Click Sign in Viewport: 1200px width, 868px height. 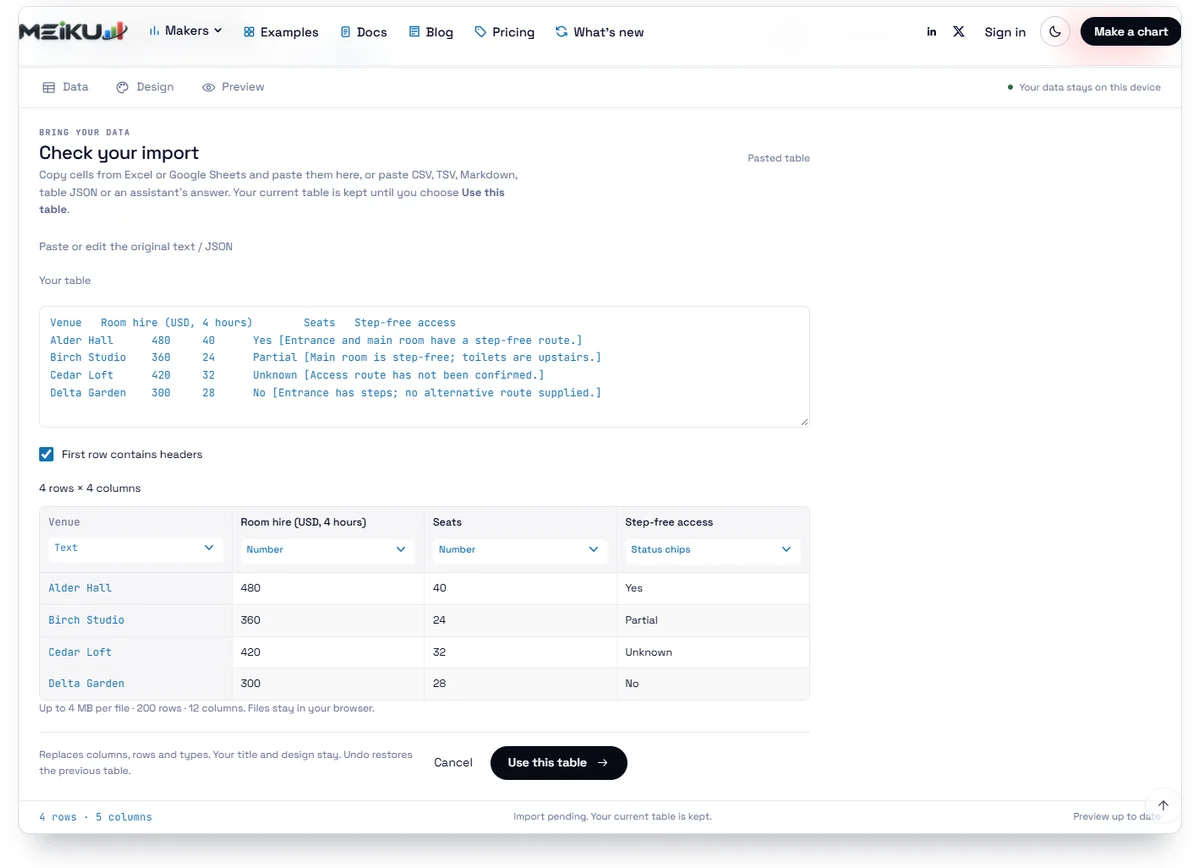coord(1005,32)
